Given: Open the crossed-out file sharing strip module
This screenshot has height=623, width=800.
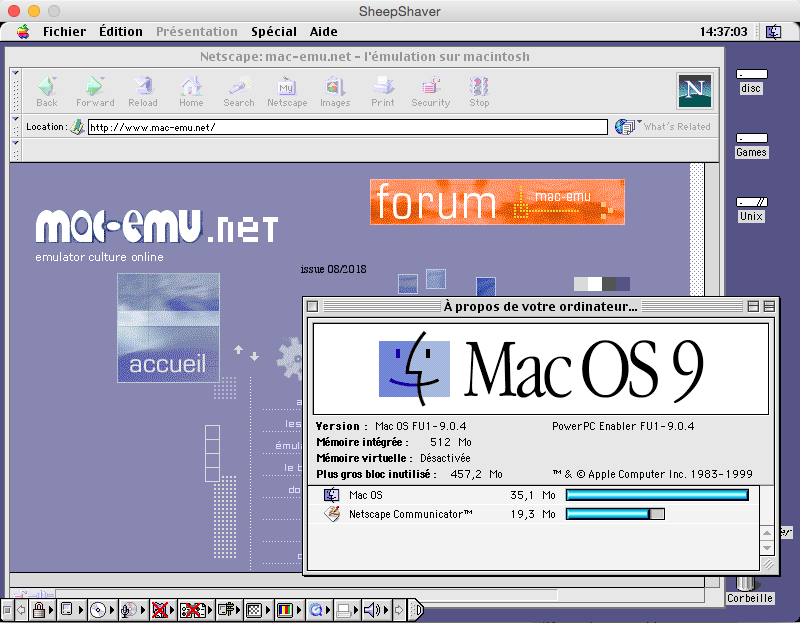Looking at the screenshot, I should [x=163, y=610].
